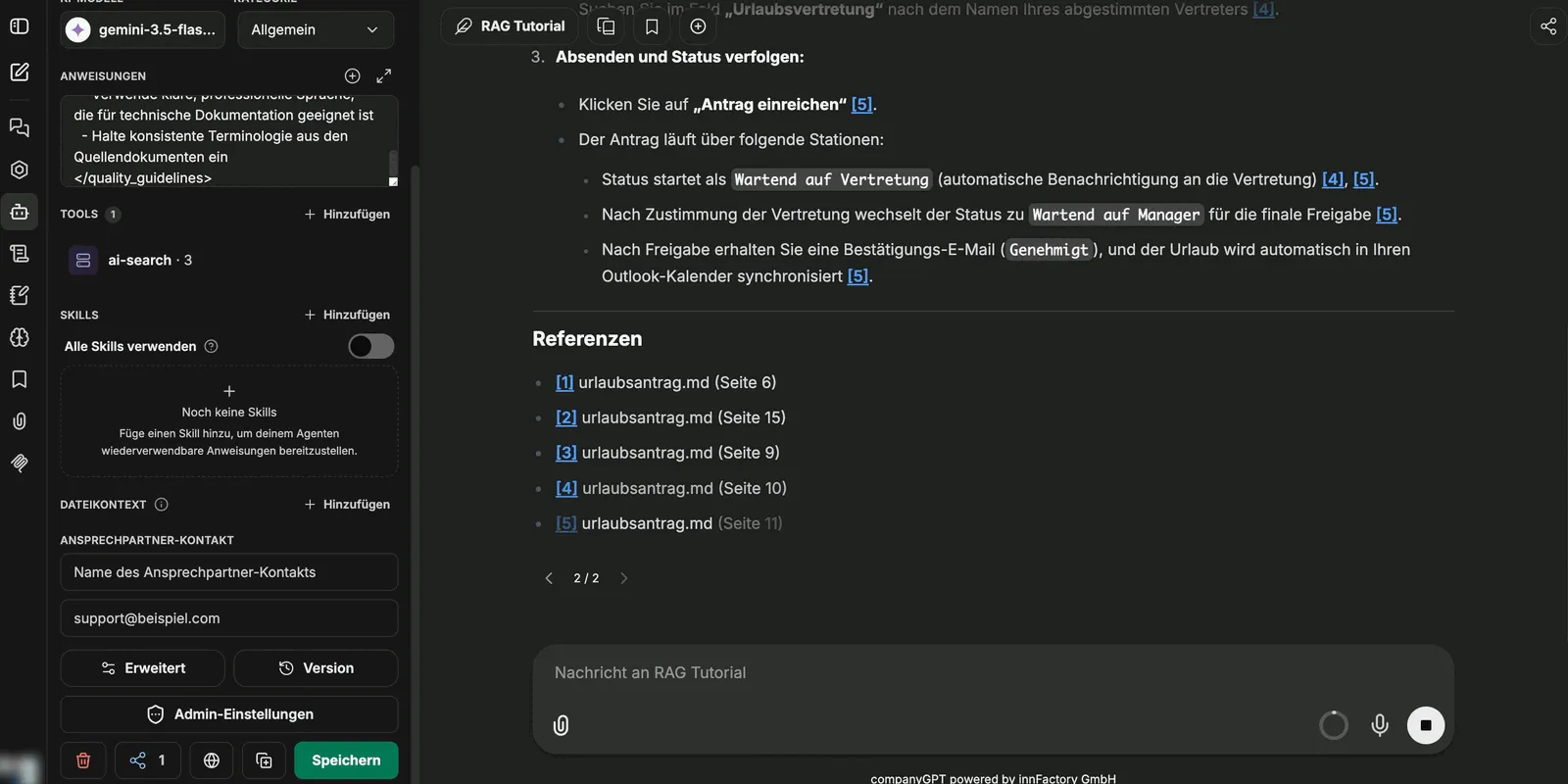This screenshot has width=1568, height=784.
Task: Open the gemini-3.5-flash model selector
Action: [x=143, y=29]
